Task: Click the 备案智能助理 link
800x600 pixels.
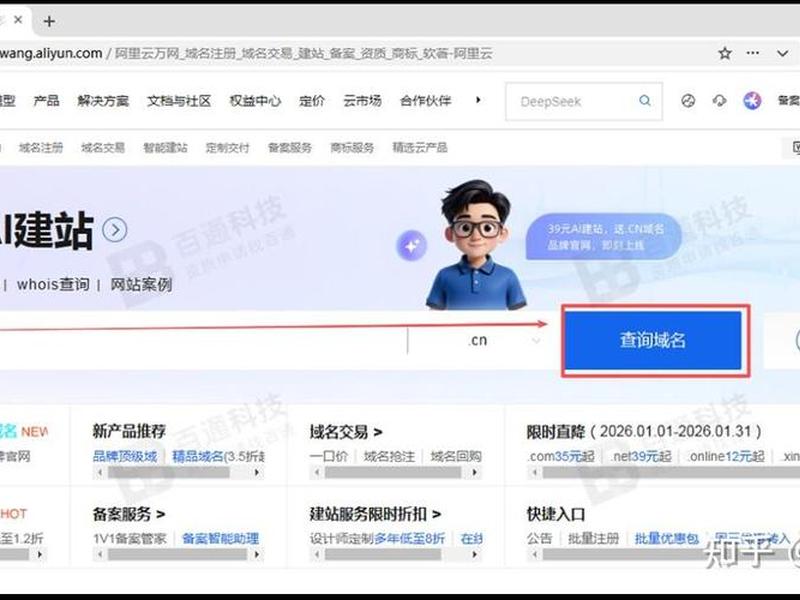Action: point(220,538)
